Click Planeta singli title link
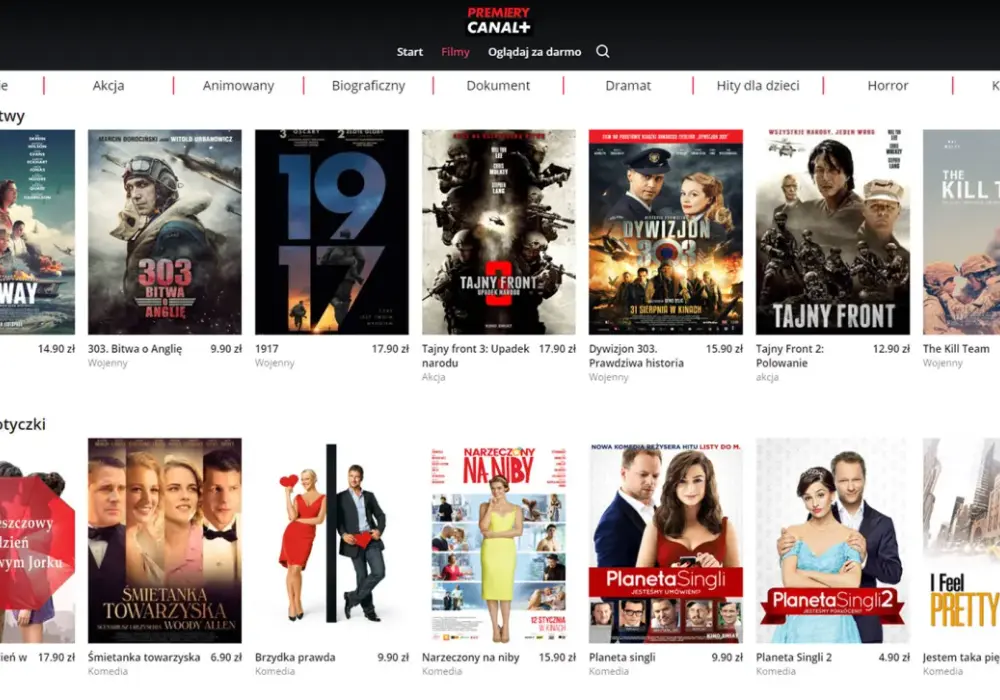 coord(622,657)
